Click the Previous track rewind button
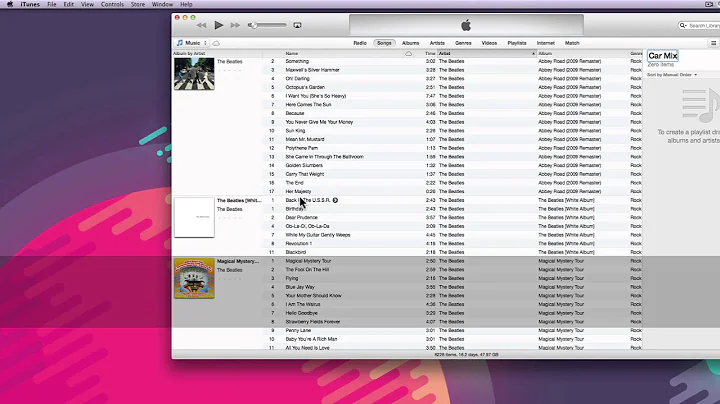Image resolution: width=720 pixels, height=404 pixels. [x=201, y=25]
